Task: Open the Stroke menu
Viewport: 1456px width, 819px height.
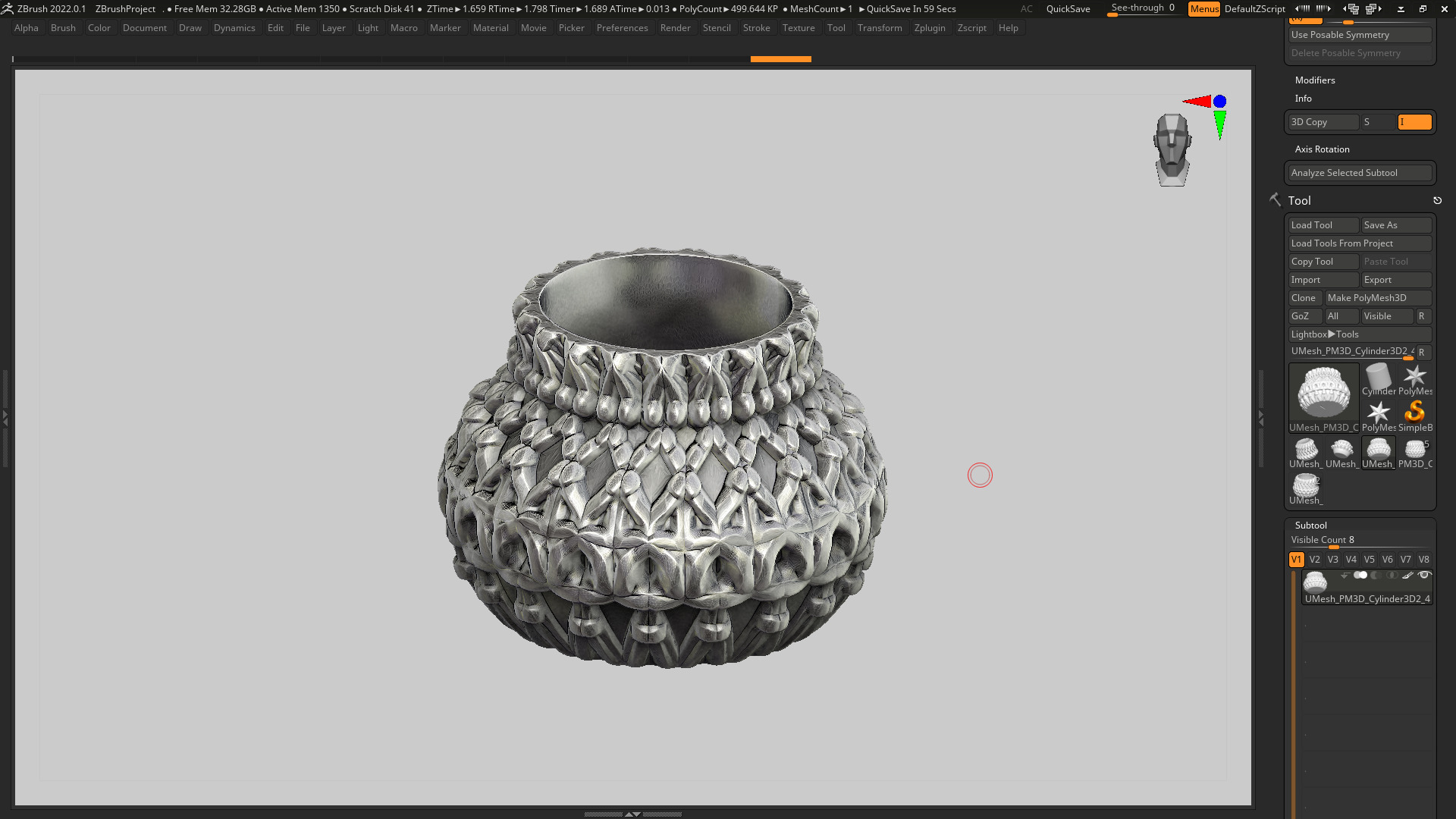Action: 756,28
